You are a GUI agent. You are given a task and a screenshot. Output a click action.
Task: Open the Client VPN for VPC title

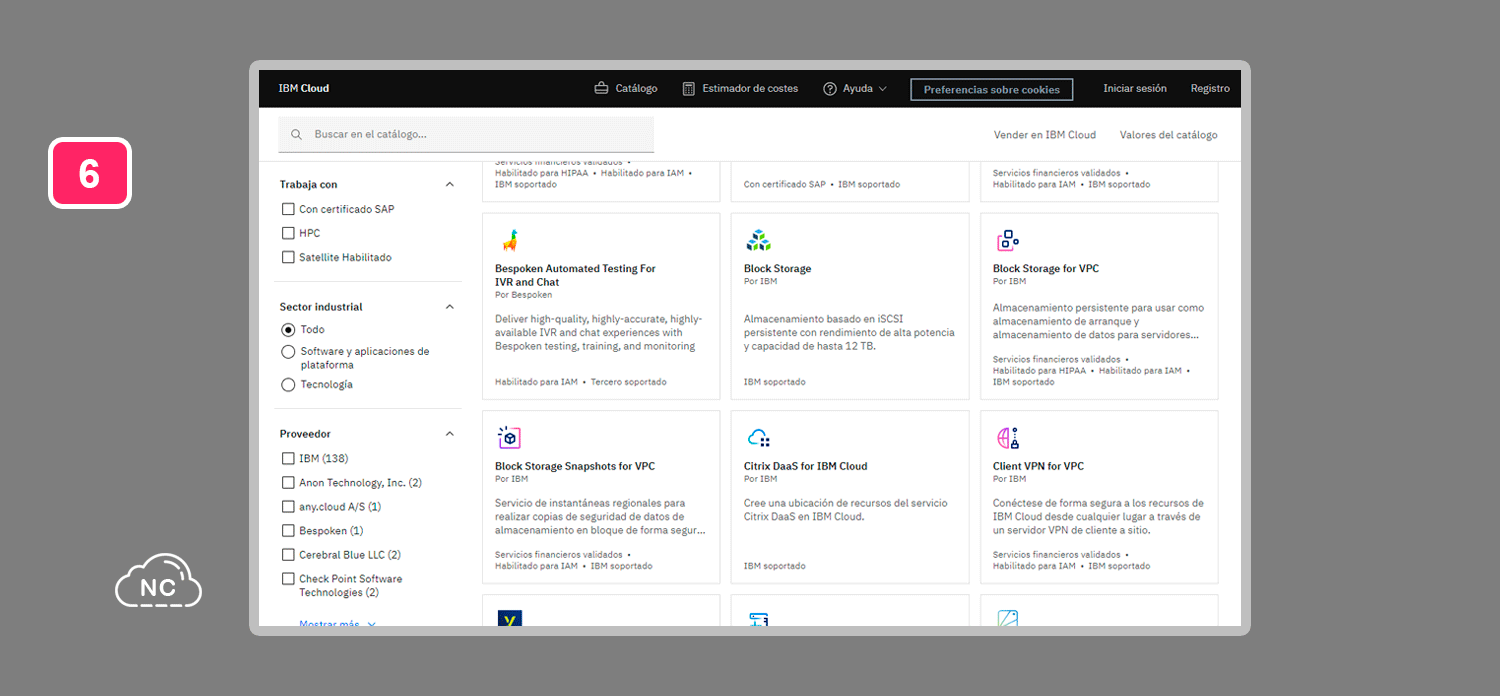1038,466
